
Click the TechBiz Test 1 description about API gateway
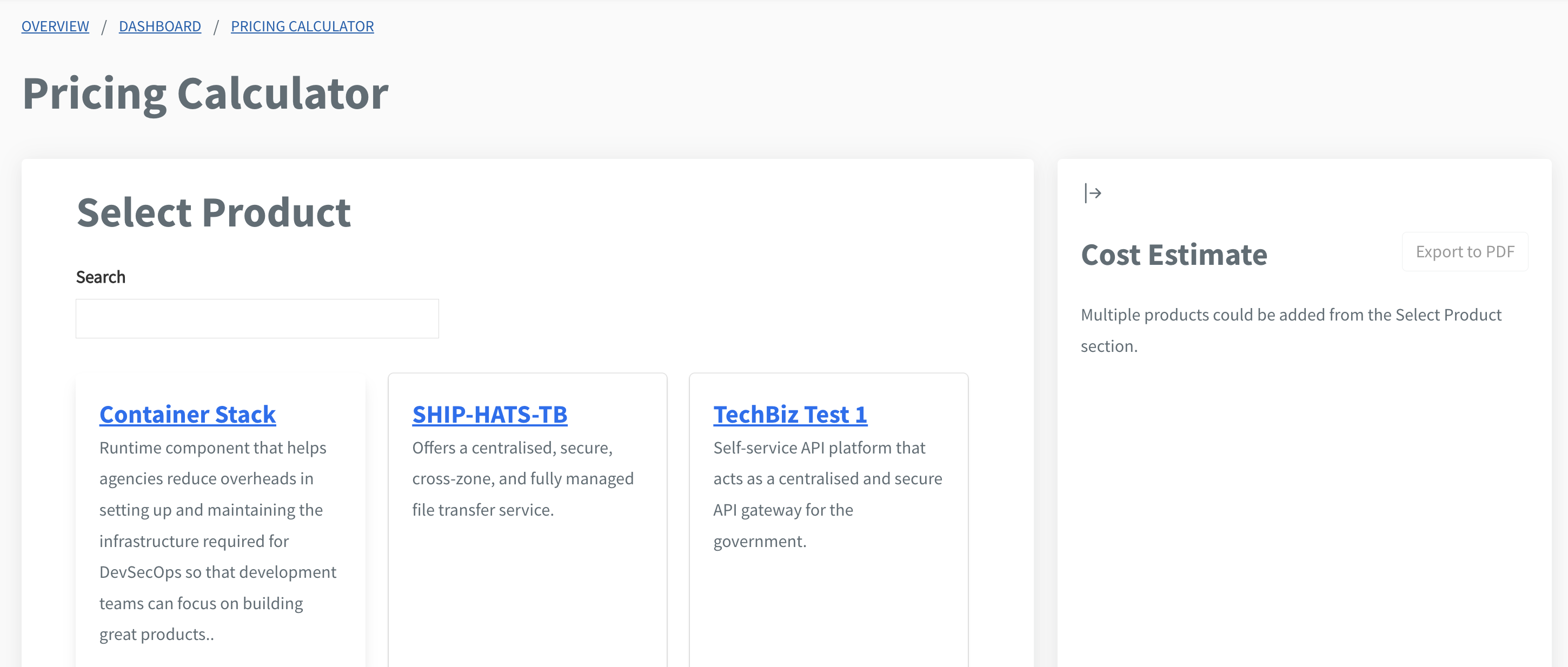[828, 494]
